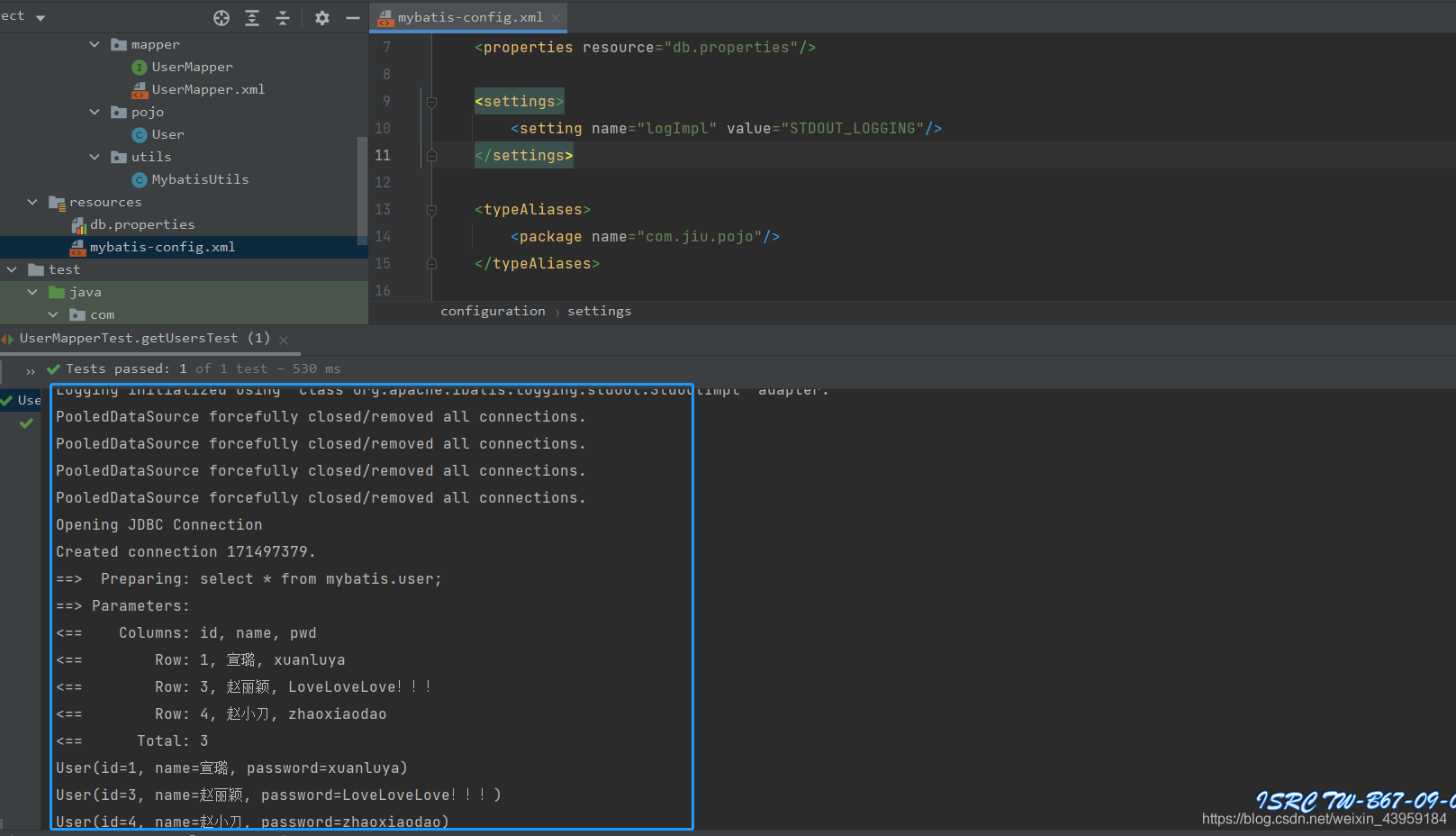Click the locate/select opened file target icon
Image resolution: width=1456 pixels, height=836 pixels.
[222, 18]
